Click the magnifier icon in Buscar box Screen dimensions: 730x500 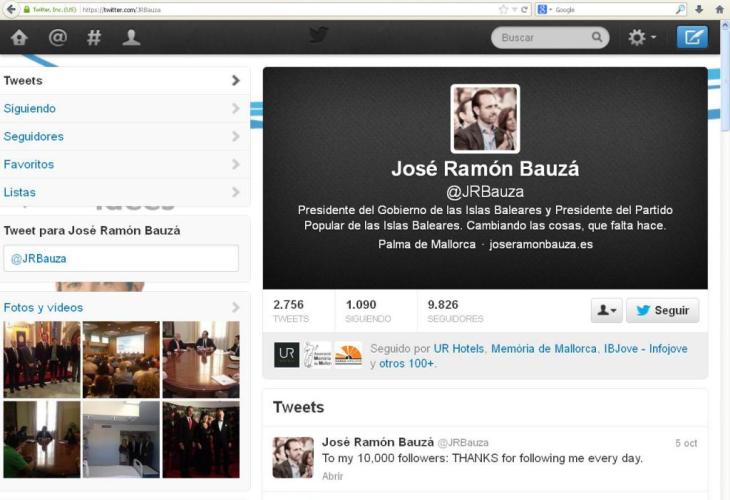click(x=597, y=38)
